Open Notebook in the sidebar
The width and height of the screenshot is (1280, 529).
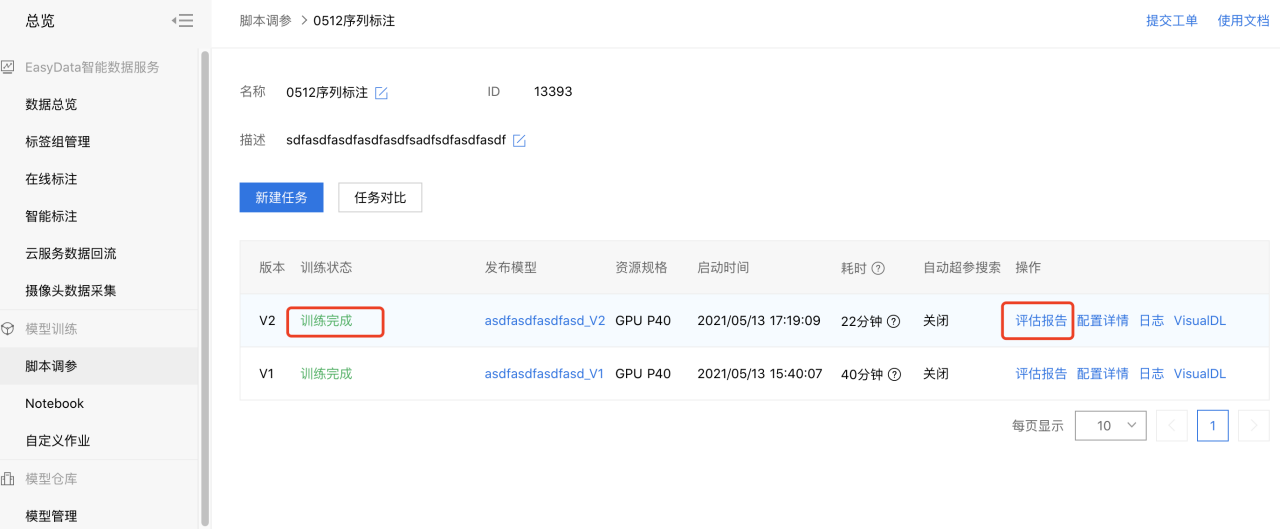(55, 403)
